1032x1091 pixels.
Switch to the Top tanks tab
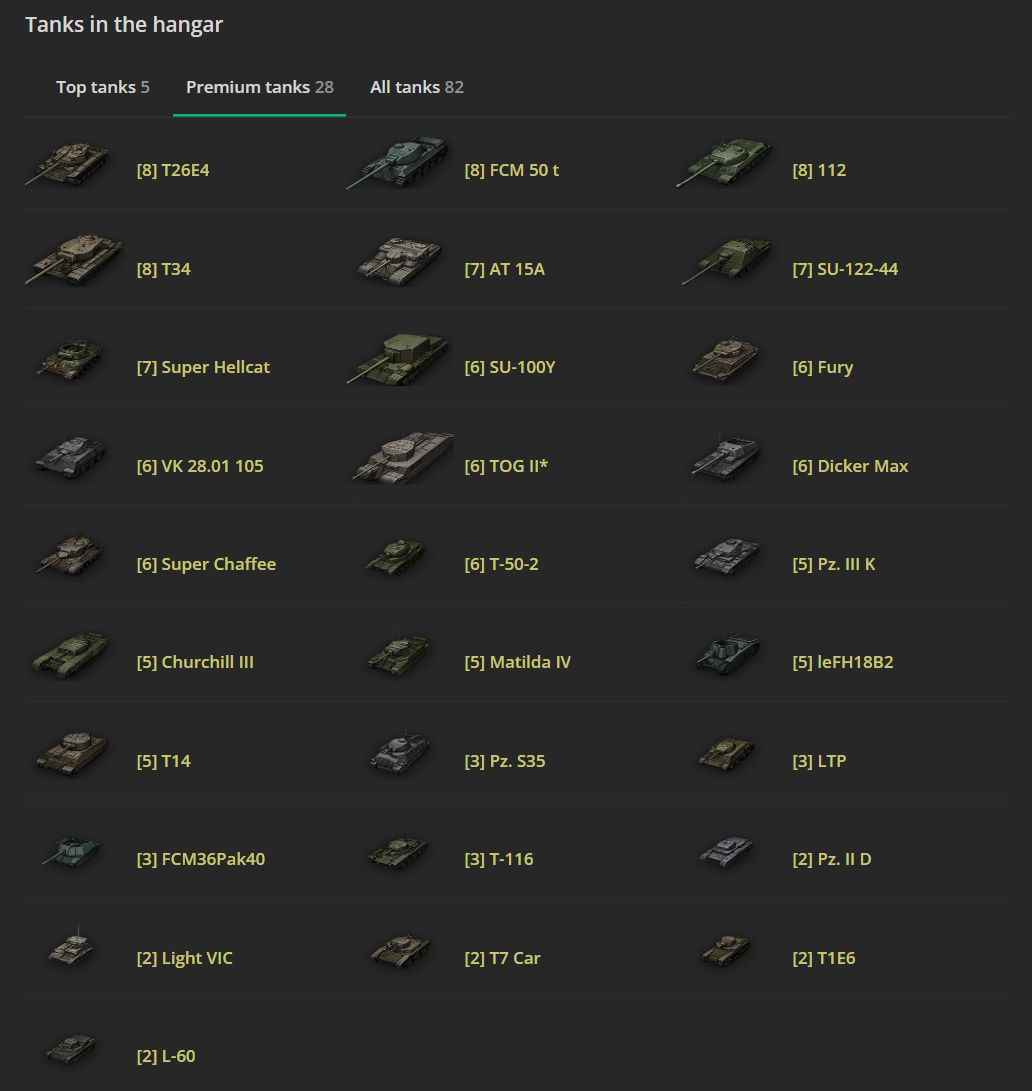coord(102,87)
